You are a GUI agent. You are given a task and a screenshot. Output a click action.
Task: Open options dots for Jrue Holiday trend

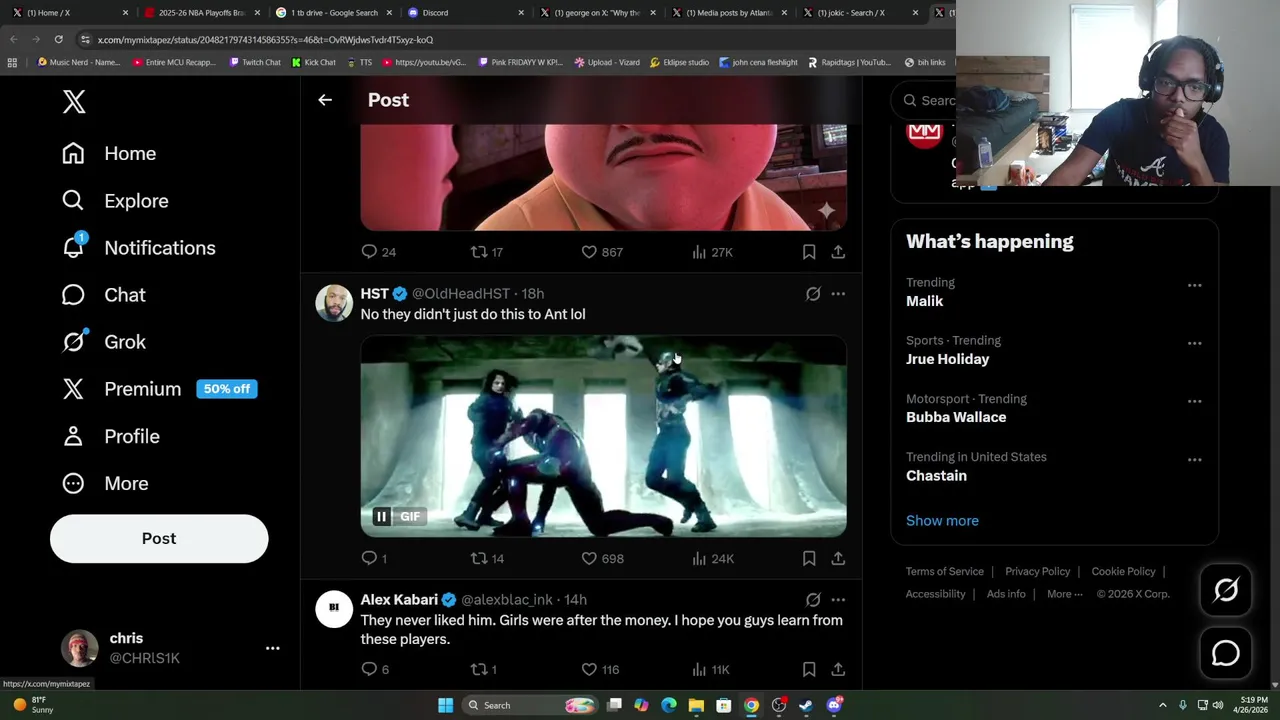coord(1194,343)
